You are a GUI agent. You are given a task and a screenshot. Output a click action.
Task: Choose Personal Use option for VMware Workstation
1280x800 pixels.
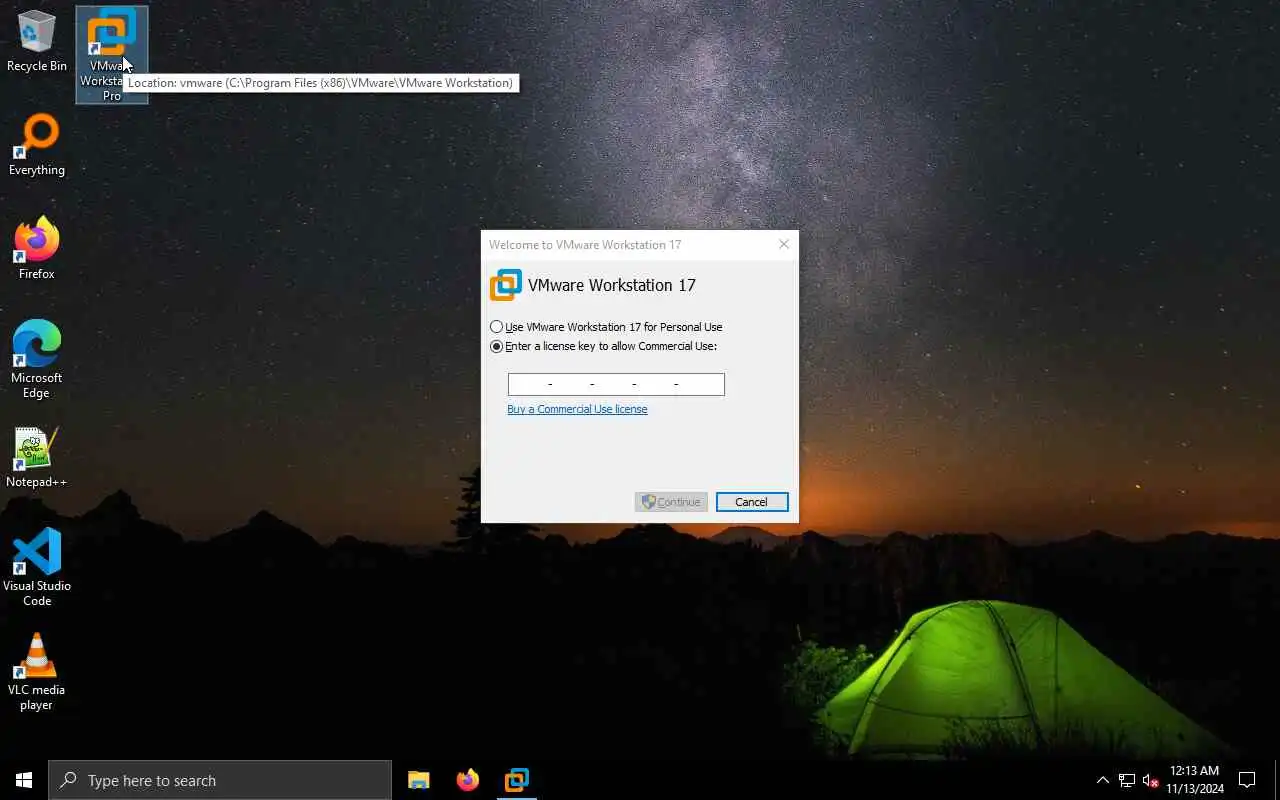[606, 327]
